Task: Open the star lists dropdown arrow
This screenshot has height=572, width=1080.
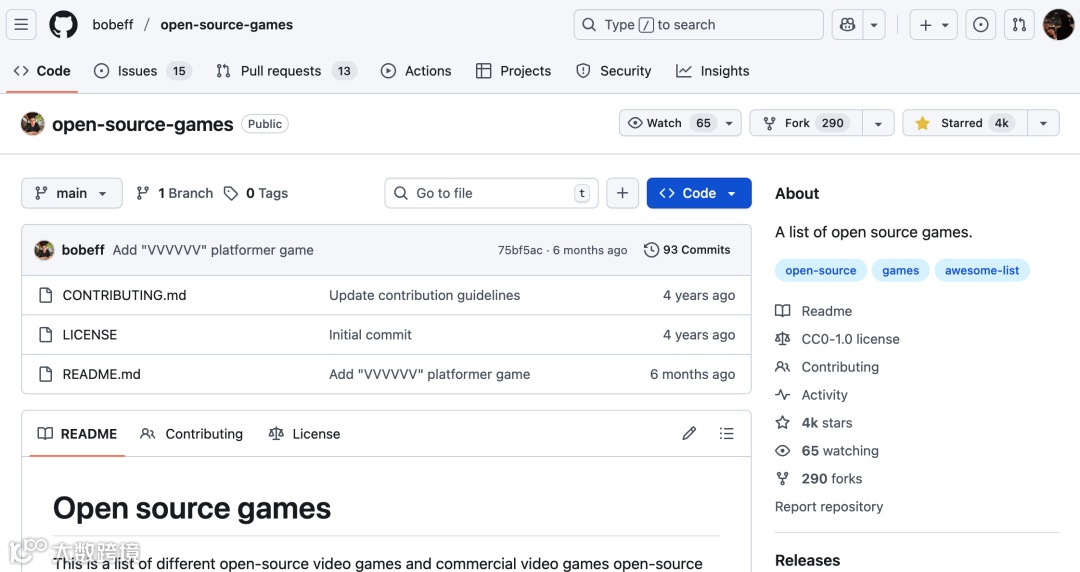Action: pos(1043,123)
